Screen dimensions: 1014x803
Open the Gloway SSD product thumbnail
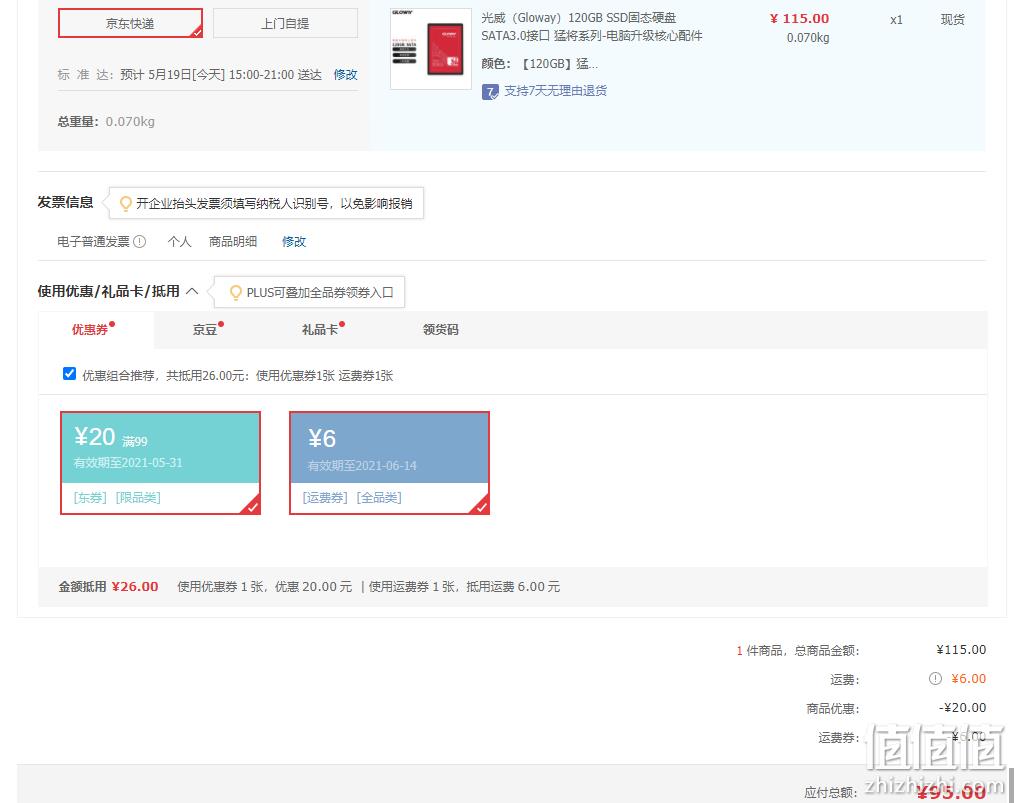click(x=431, y=49)
